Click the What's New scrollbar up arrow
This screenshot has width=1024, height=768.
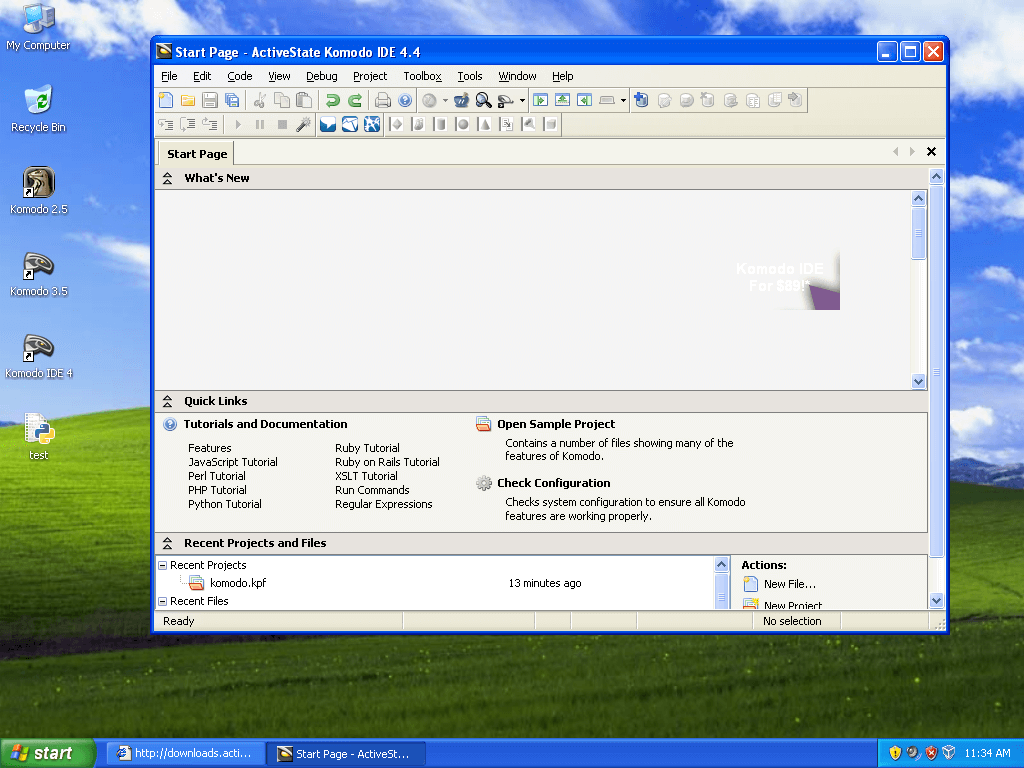pyautogui.click(x=918, y=199)
